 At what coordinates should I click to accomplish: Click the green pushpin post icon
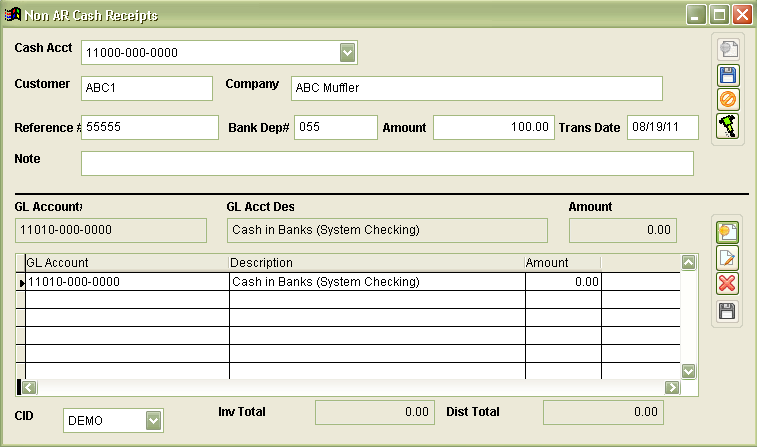(x=728, y=126)
